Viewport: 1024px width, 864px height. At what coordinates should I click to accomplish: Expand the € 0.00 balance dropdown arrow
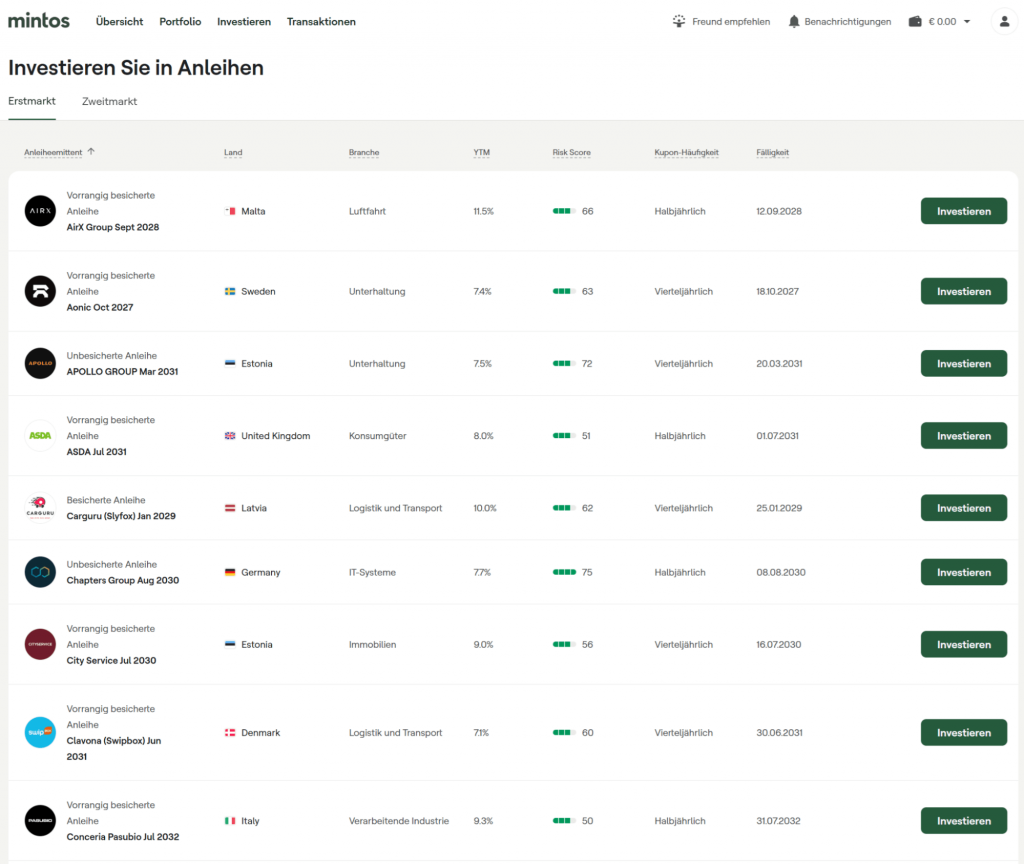point(967,22)
